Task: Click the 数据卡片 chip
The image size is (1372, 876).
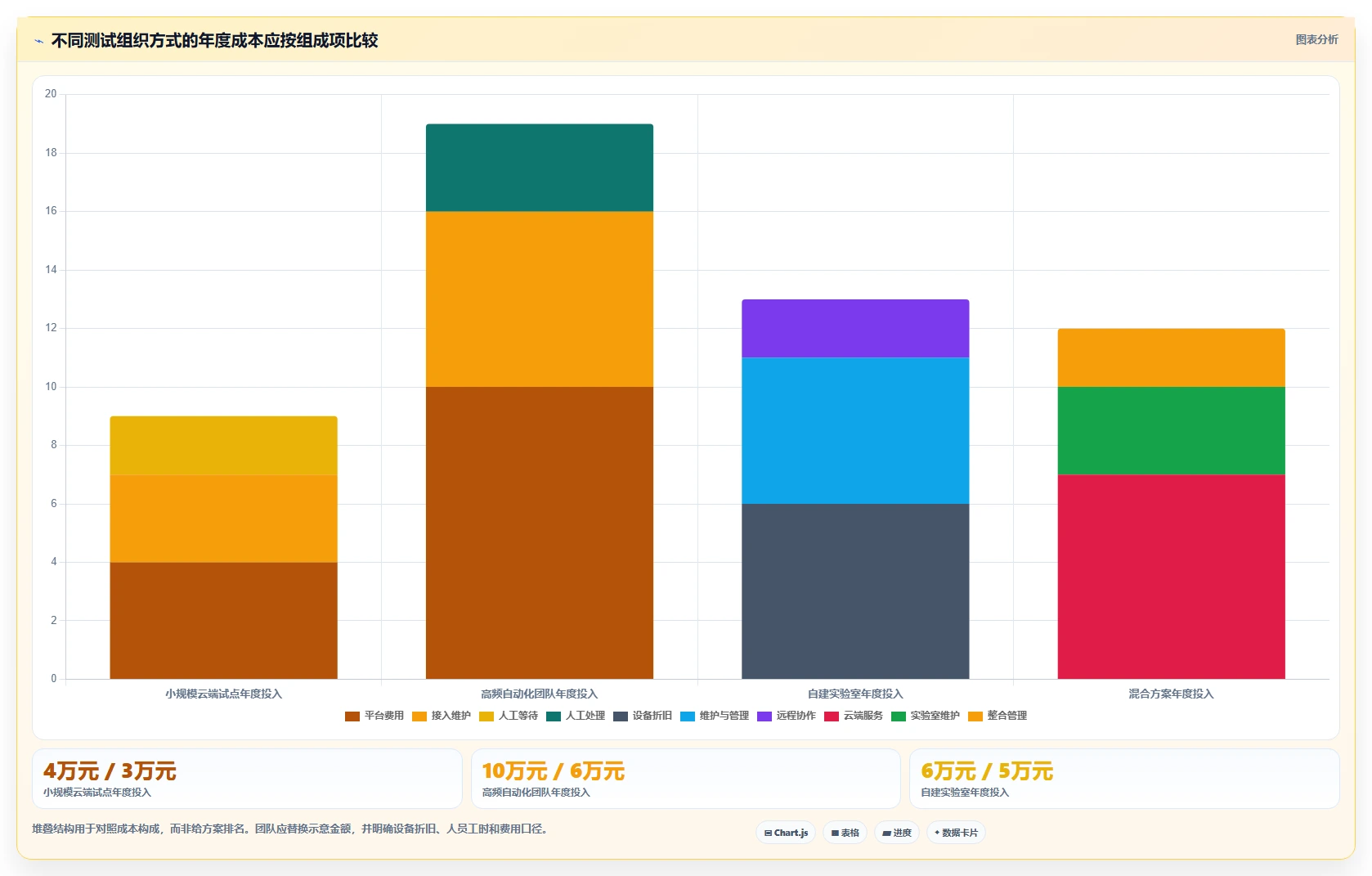Action: (956, 833)
